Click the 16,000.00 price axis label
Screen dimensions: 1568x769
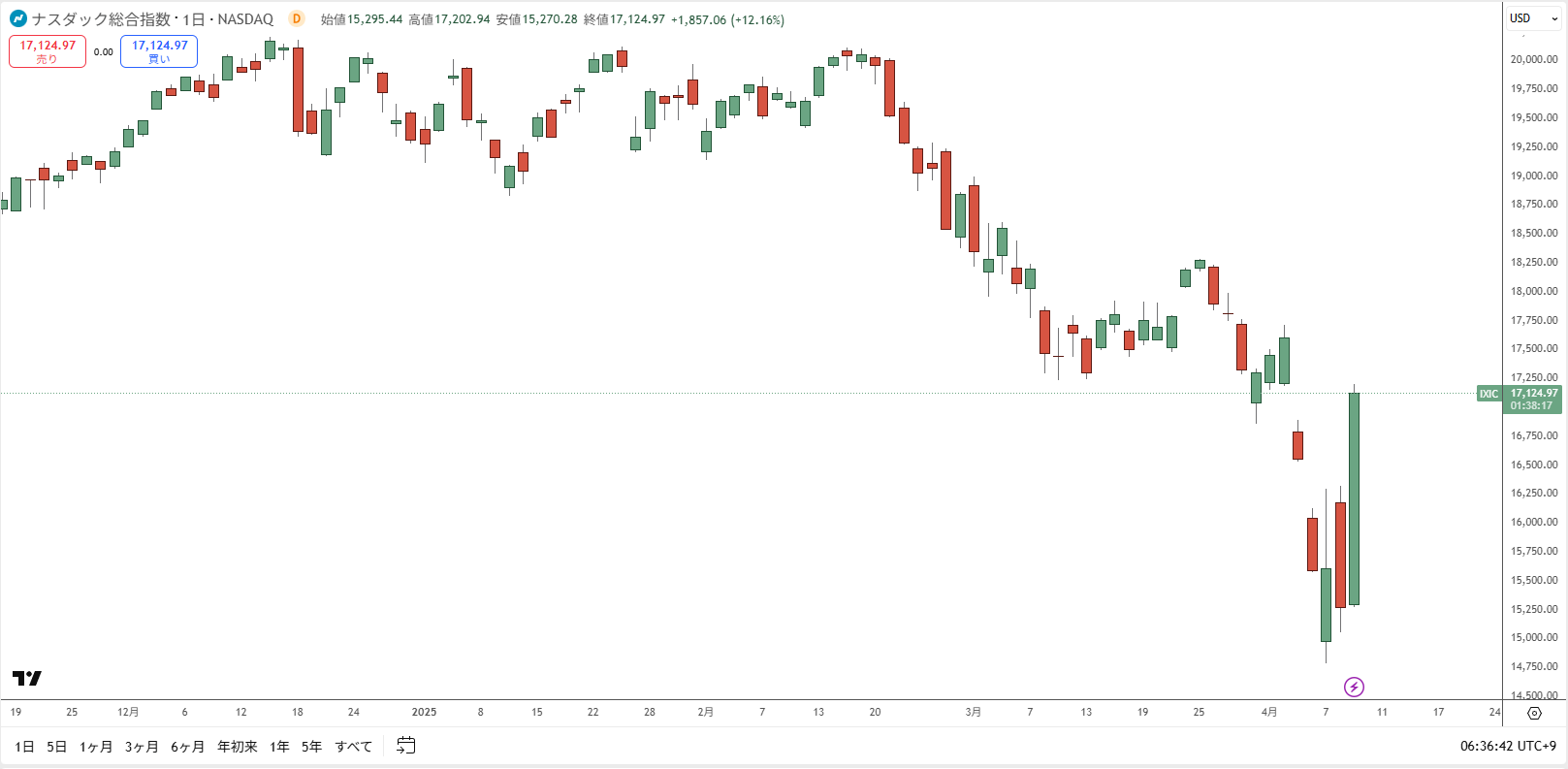(x=1534, y=522)
